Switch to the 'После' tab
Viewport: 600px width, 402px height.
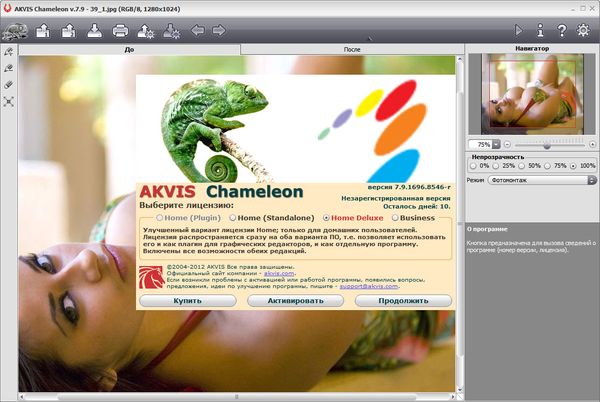(x=352, y=48)
